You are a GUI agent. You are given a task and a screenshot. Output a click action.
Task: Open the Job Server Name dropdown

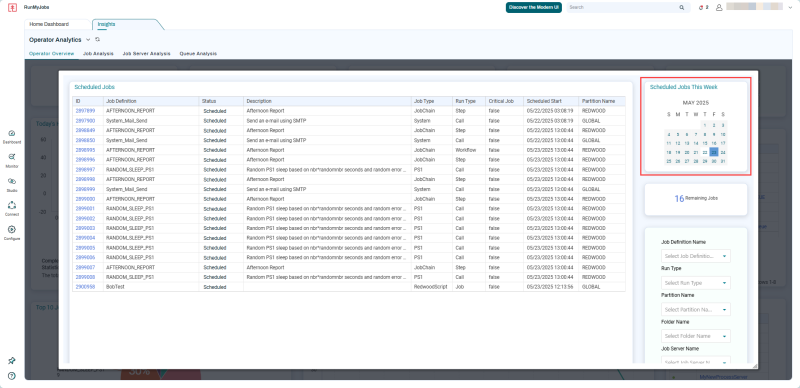point(695,360)
